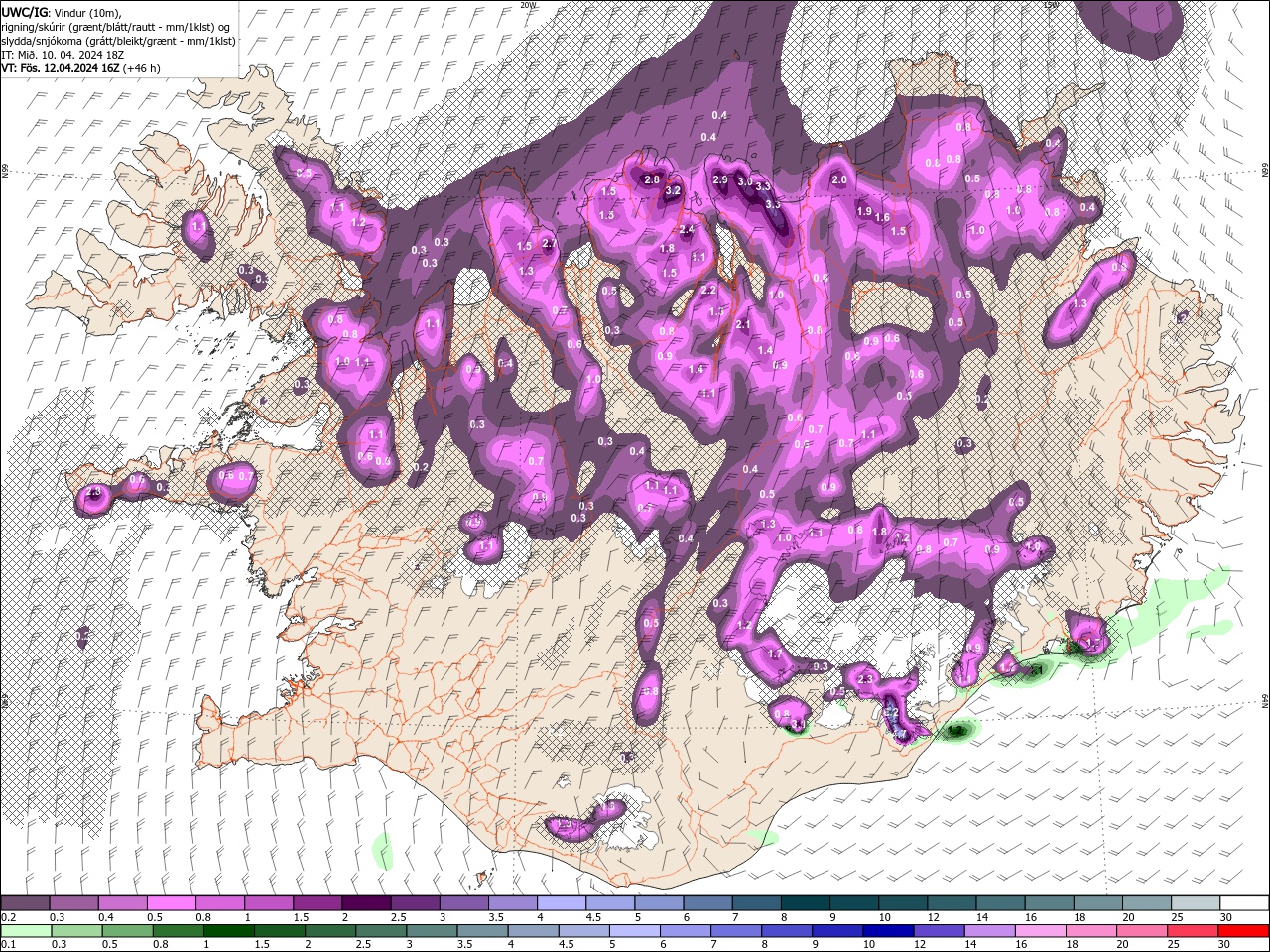Click the 20W longitude label
This screenshot has height=952, width=1270.
pos(528,5)
